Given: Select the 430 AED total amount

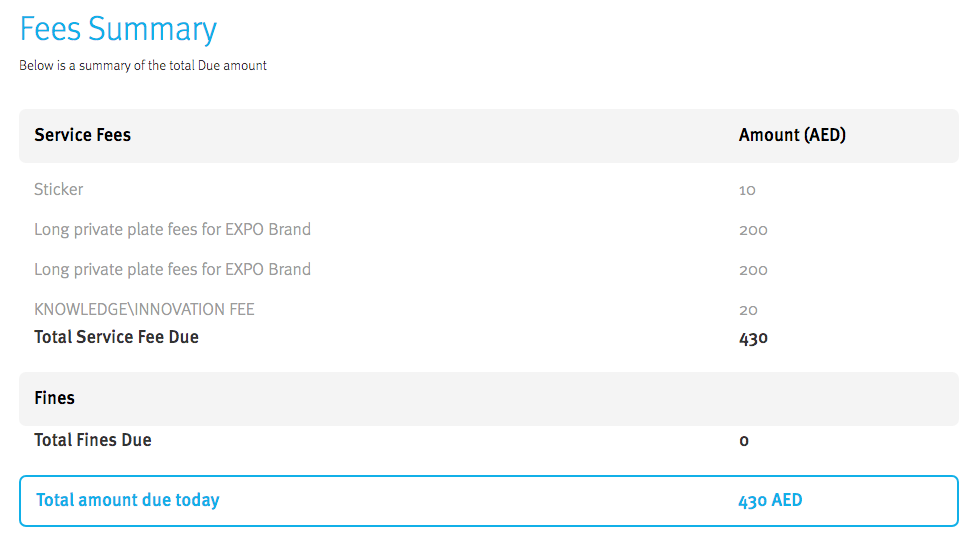Looking at the screenshot, I should point(770,500).
